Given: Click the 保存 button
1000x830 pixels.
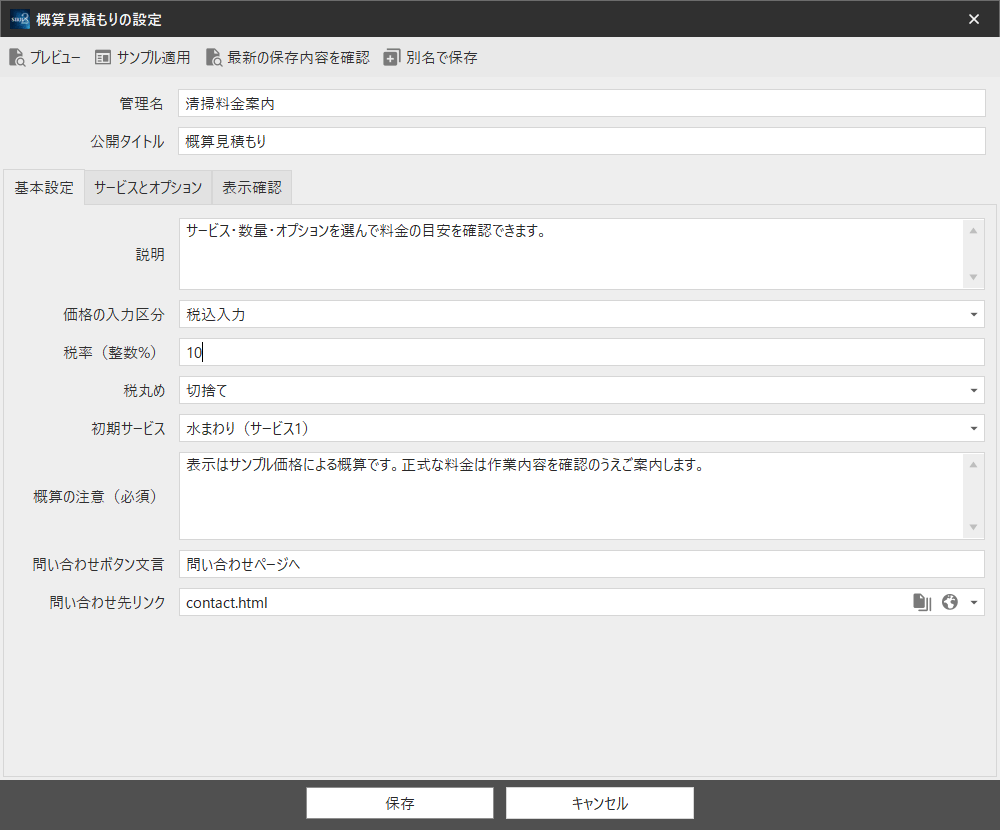Looking at the screenshot, I should pyautogui.click(x=400, y=803).
